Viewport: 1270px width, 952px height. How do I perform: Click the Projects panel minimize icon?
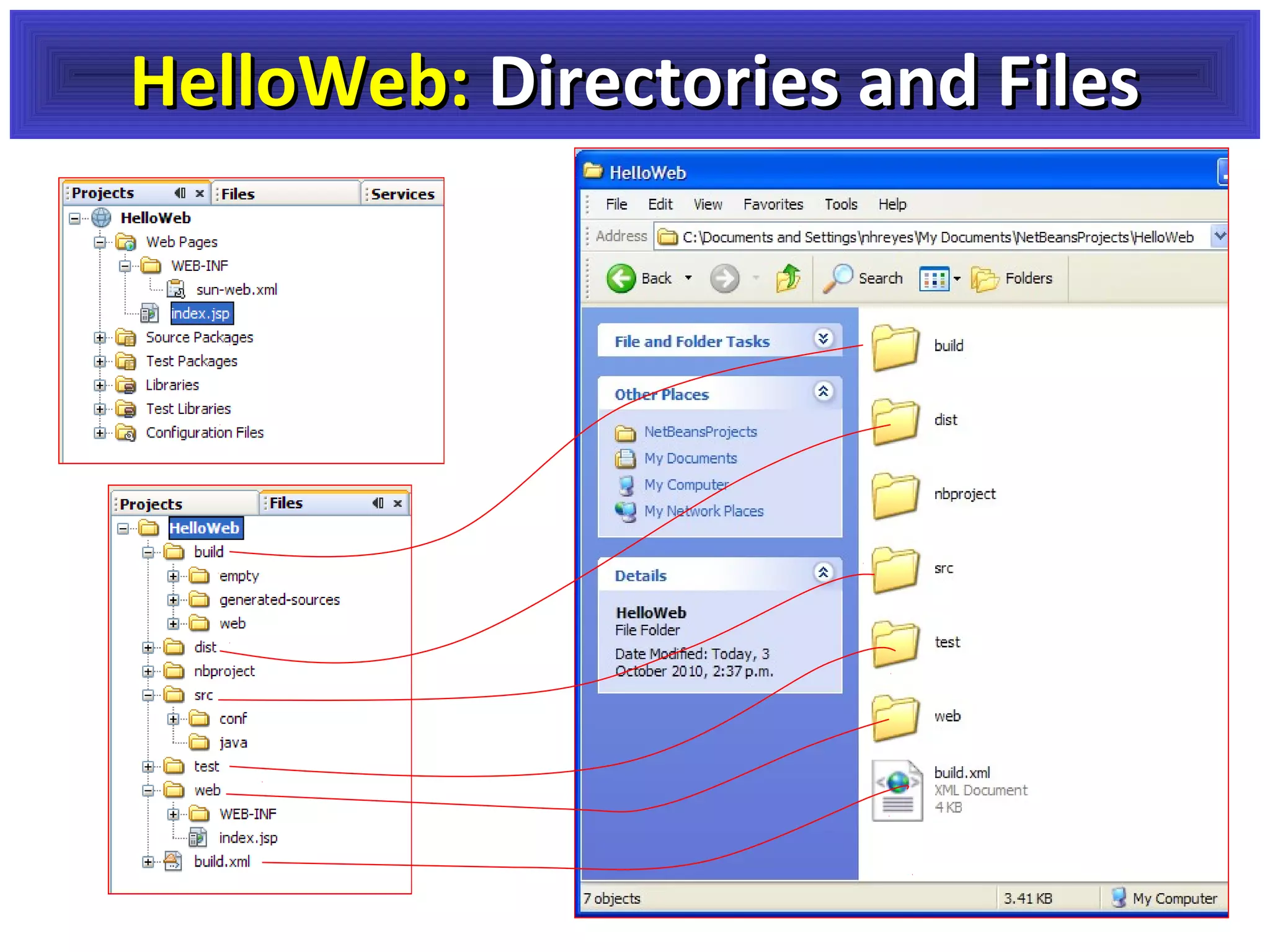coord(180,193)
